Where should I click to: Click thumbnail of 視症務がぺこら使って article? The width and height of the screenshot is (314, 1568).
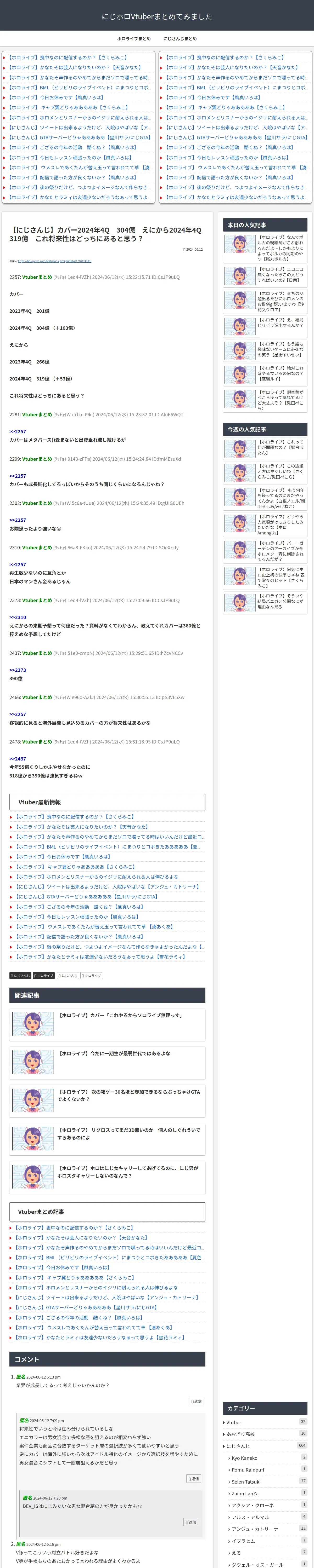240,399
